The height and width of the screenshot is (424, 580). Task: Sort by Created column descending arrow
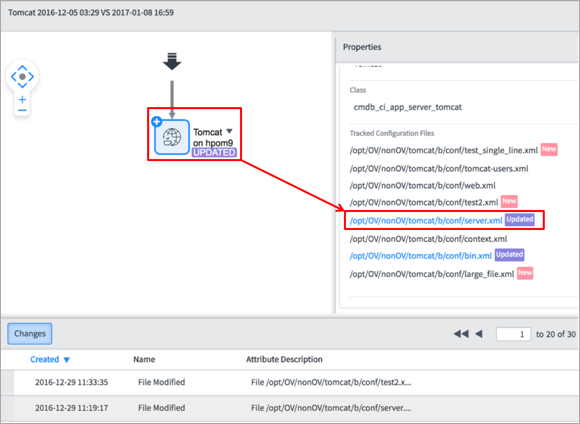pyautogui.click(x=67, y=360)
